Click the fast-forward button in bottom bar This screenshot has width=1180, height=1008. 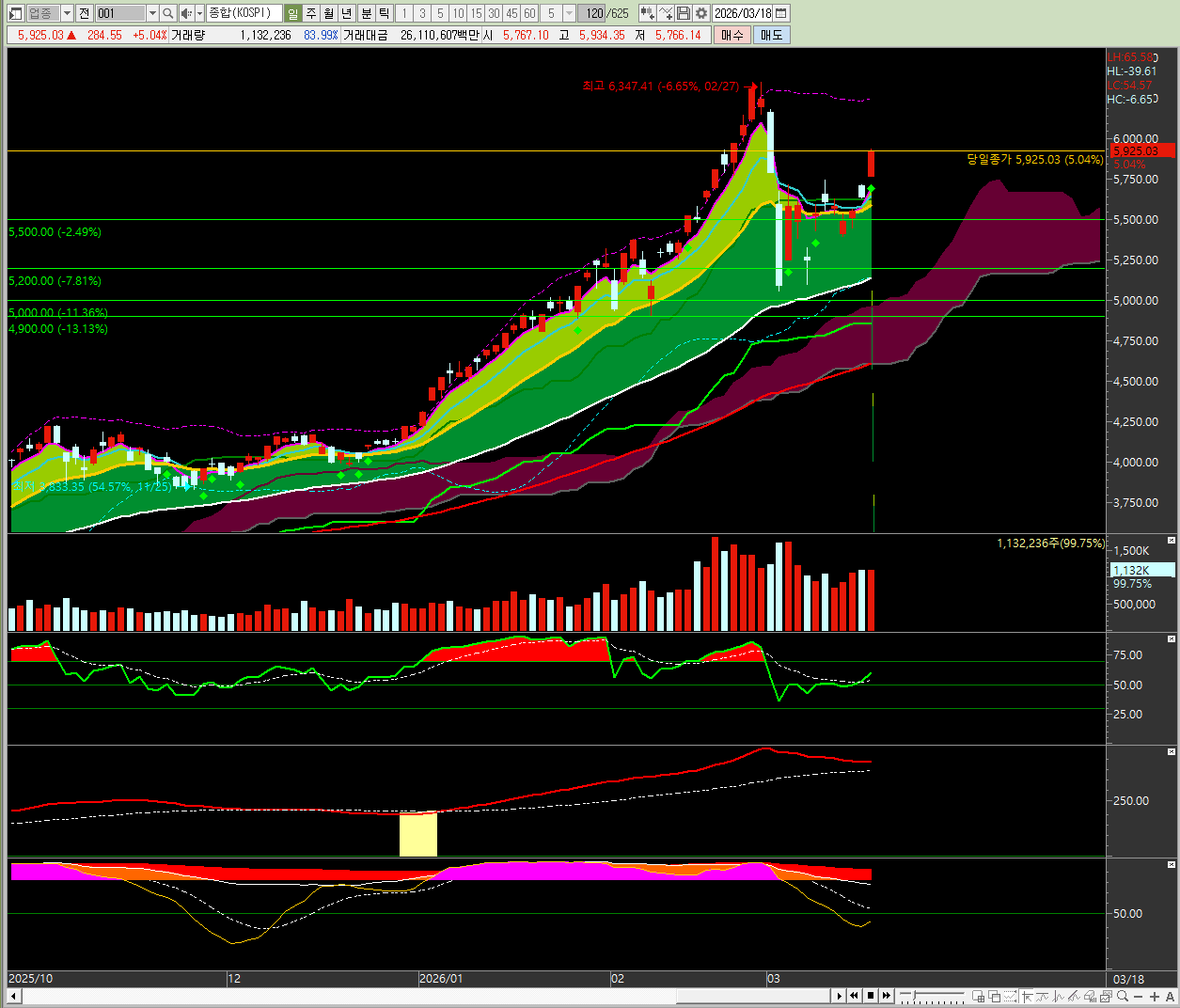887,996
